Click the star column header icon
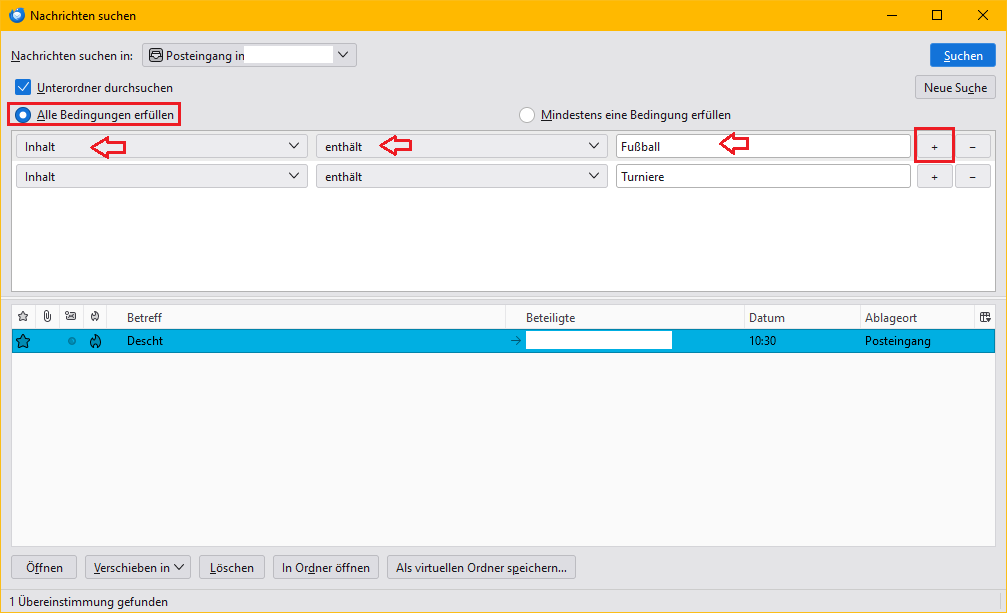Screen dimensions: 1007x613 23,317
